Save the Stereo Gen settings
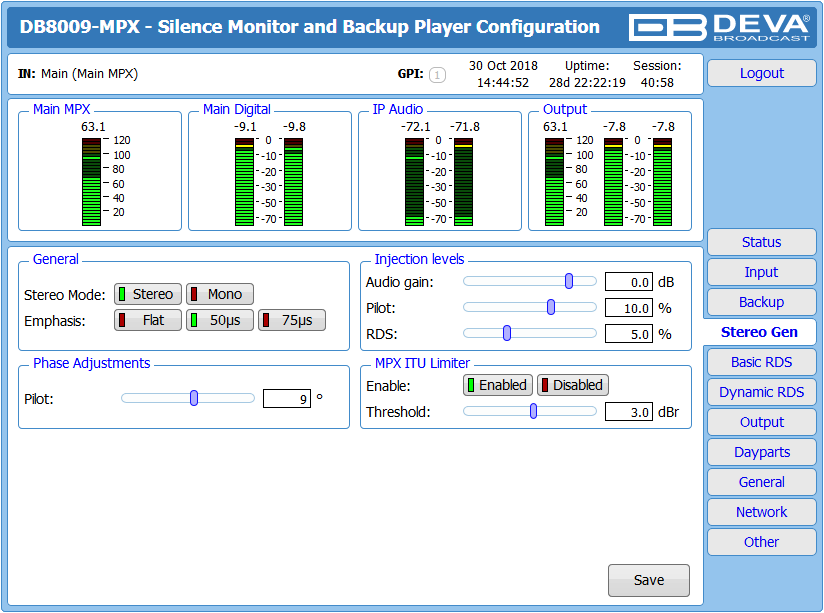Image resolution: width=824 pixels, height=613 pixels. (x=648, y=580)
